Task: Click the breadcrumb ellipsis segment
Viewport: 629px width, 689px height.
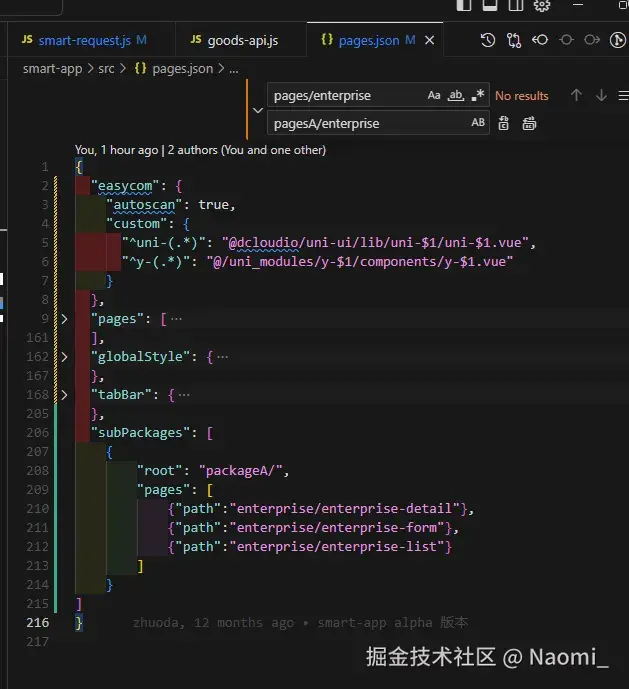Action: [234, 69]
